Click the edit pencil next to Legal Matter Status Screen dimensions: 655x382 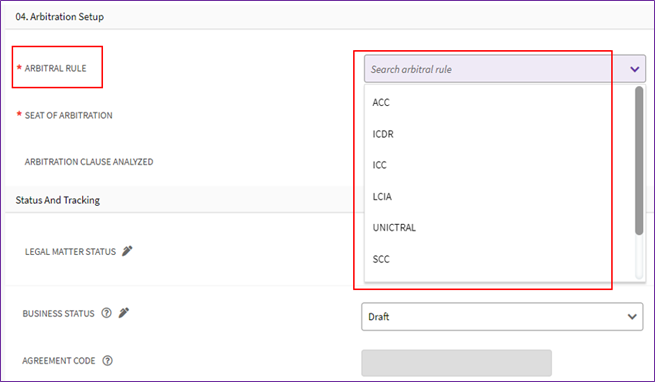point(127,251)
